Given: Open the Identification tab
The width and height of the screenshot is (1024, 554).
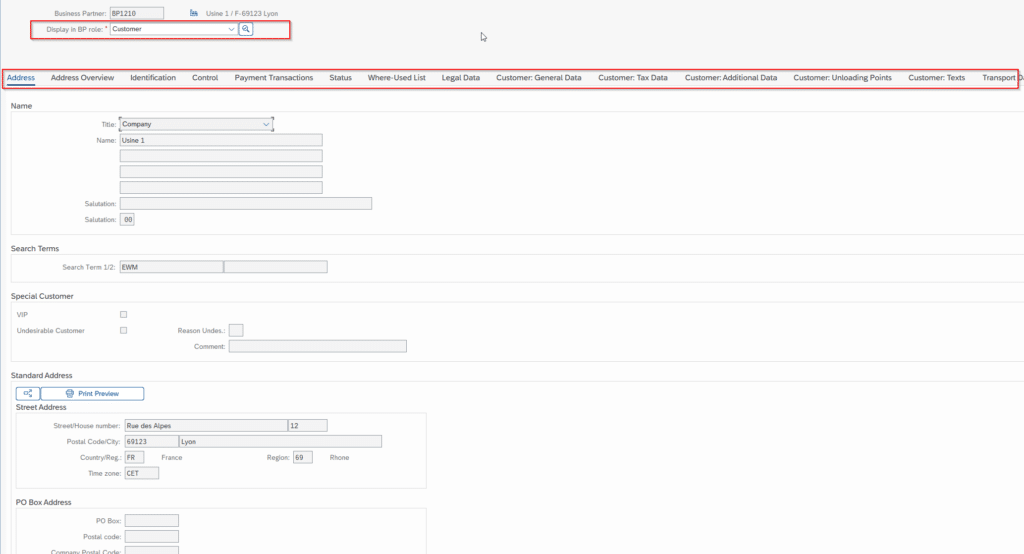Looking at the screenshot, I should pyautogui.click(x=153, y=78).
